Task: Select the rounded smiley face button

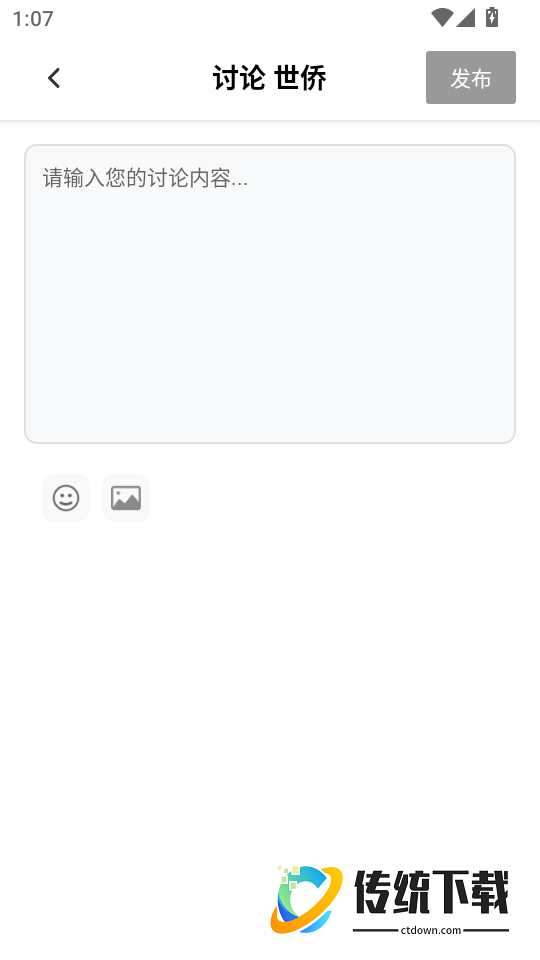Action: coord(66,498)
